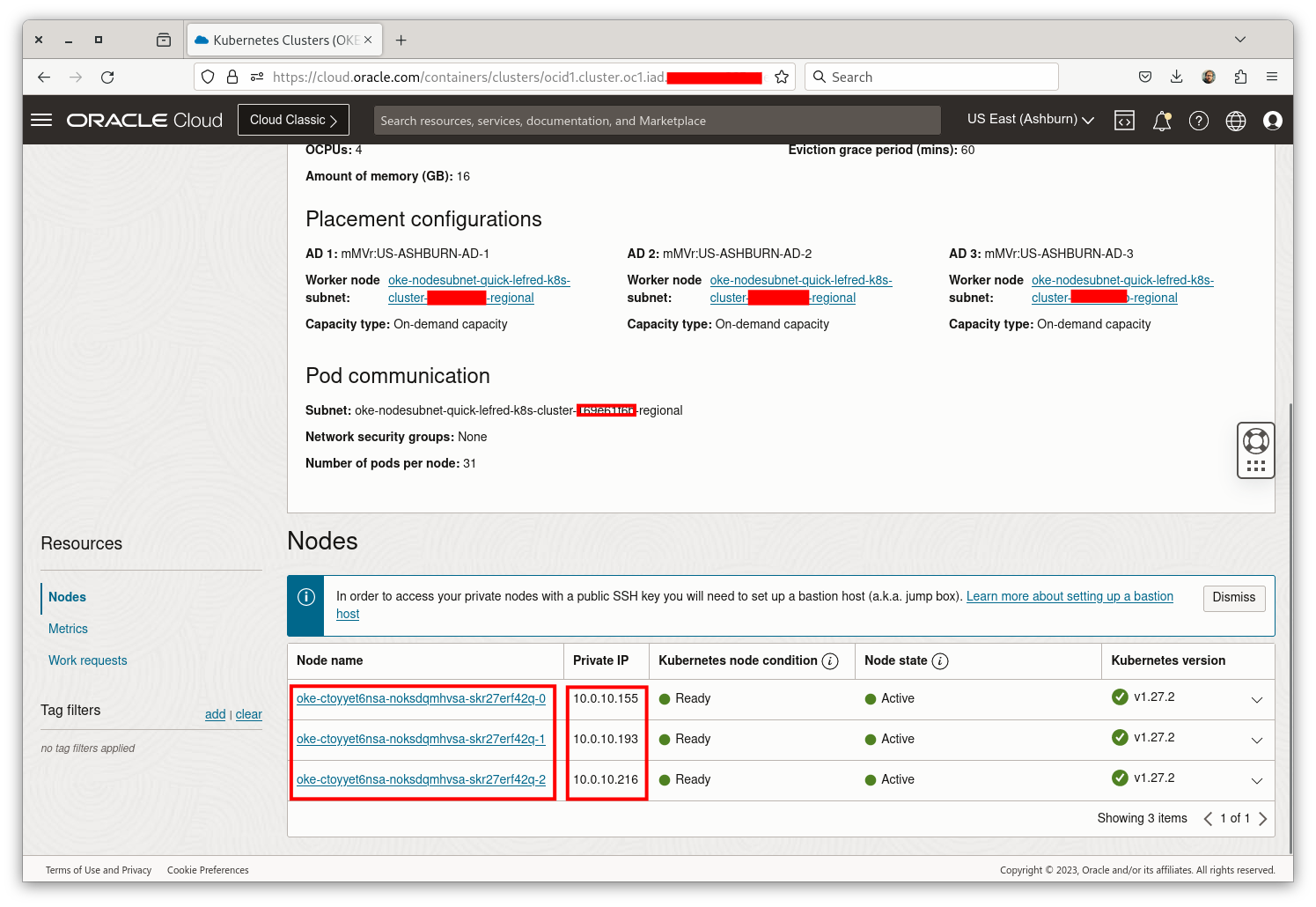Click the ORACLE Cloud logo

coord(145,121)
